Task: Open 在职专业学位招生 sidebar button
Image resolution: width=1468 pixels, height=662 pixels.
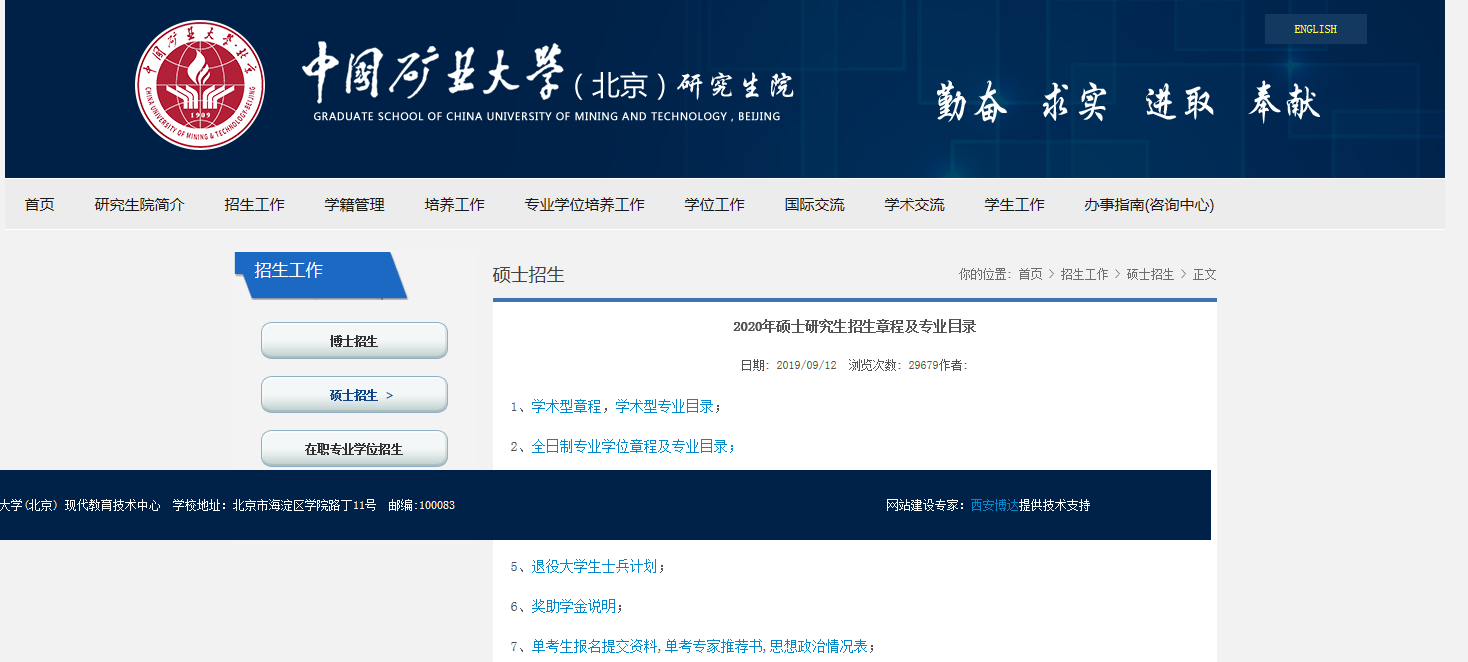Action: pyautogui.click(x=354, y=449)
